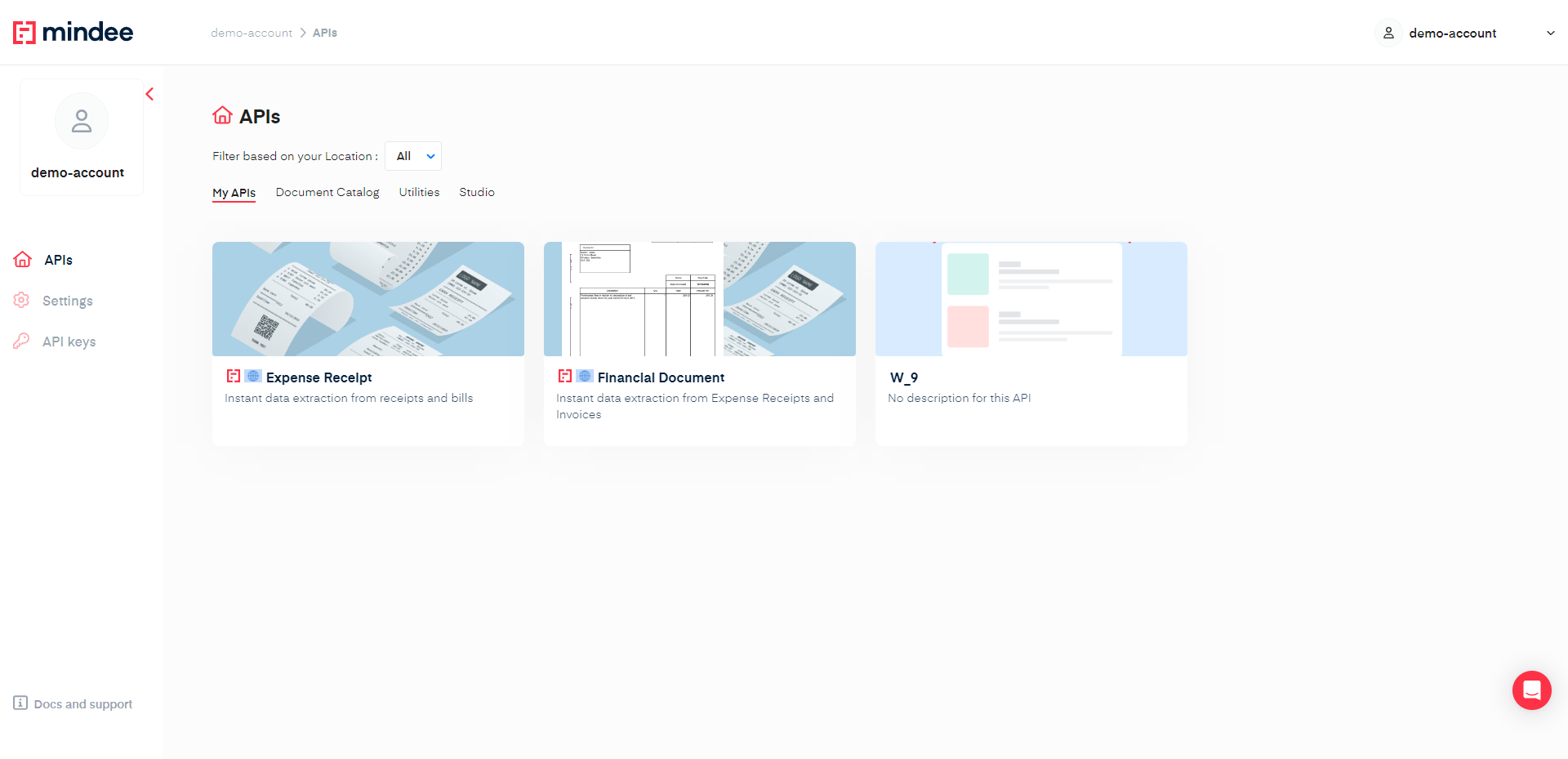Click the API keys key icon
This screenshot has height=759, width=1568.
pyautogui.click(x=21, y=341)
